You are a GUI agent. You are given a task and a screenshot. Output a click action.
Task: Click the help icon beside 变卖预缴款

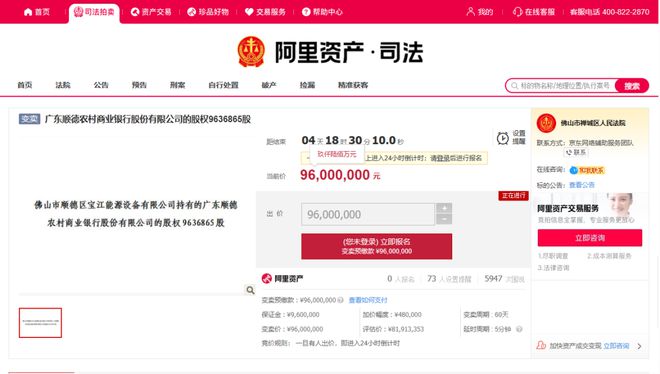click(x=340, y=300)
